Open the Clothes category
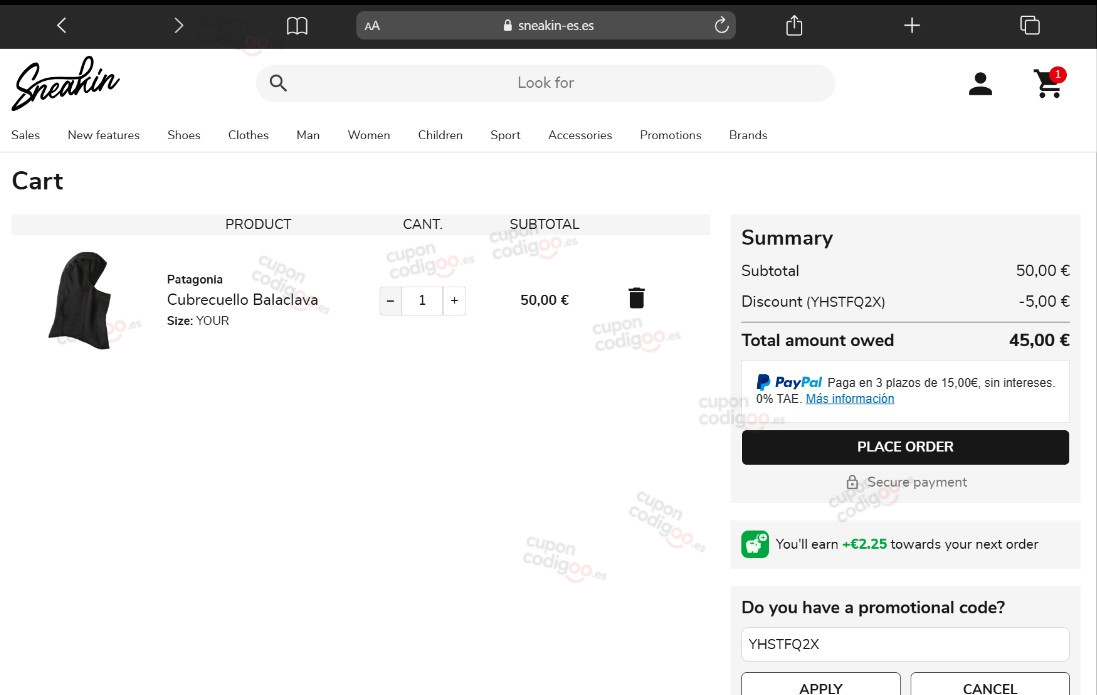This screenshot has width=1097, height=695. click(x=248, y=135)
